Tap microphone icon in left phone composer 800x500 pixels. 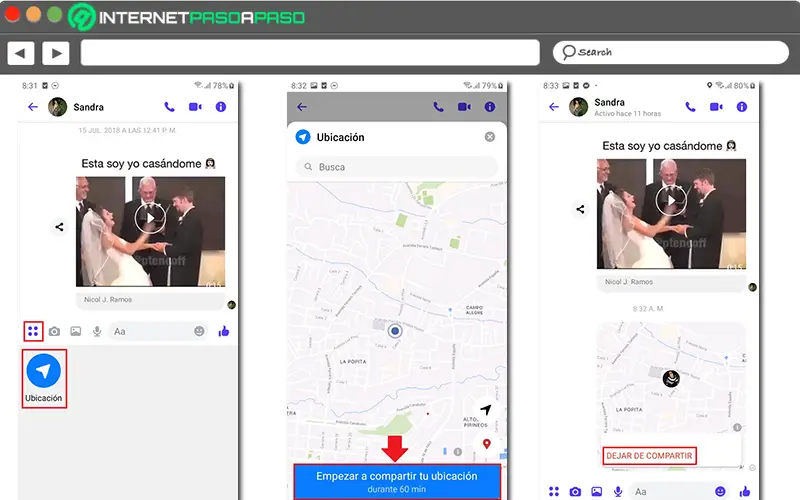tap(97, 332)
